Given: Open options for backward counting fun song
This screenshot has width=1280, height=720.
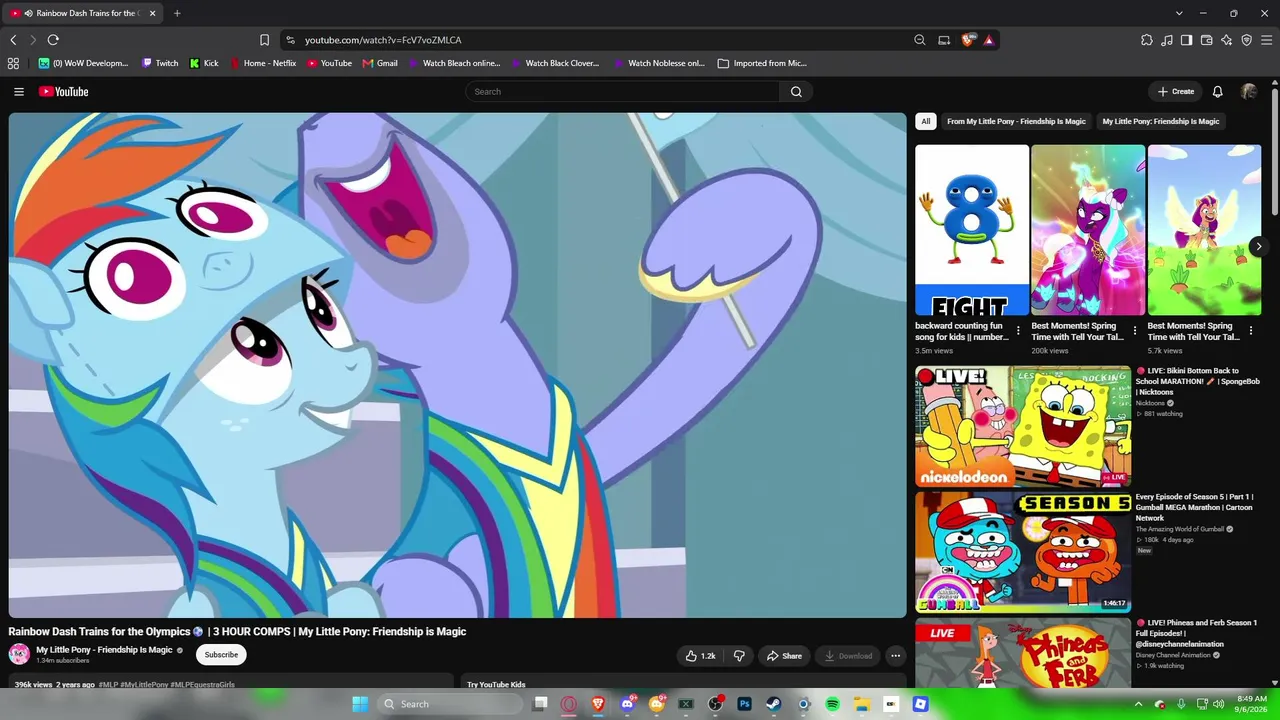Looking at the screenshot, I should click(x=1018, y=330).
